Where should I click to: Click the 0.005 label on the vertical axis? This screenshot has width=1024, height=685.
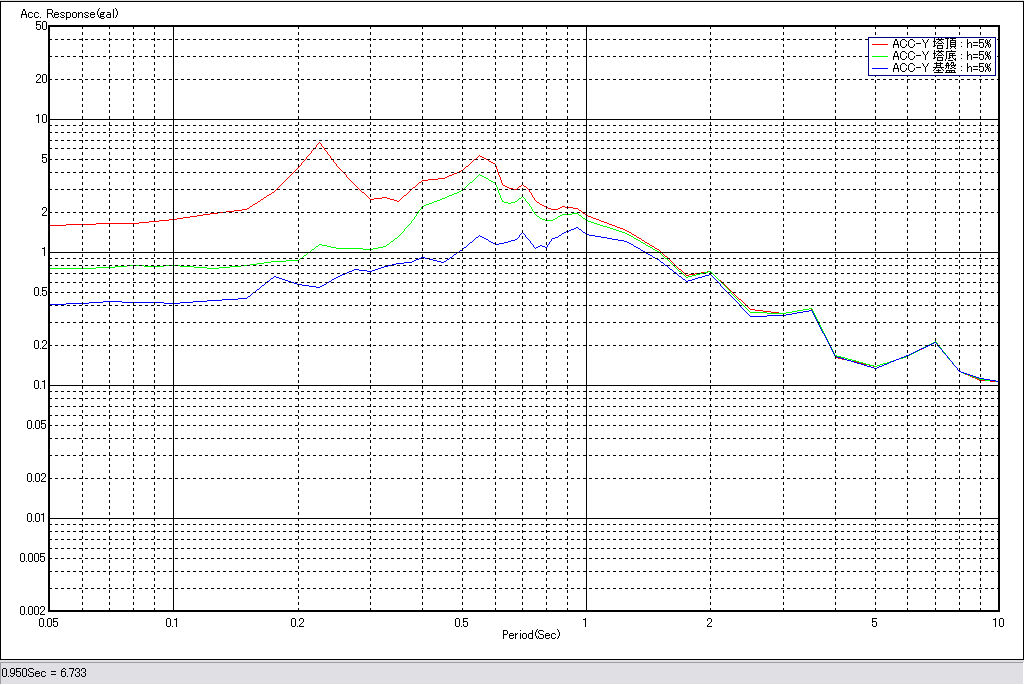[x=35, y=558]
